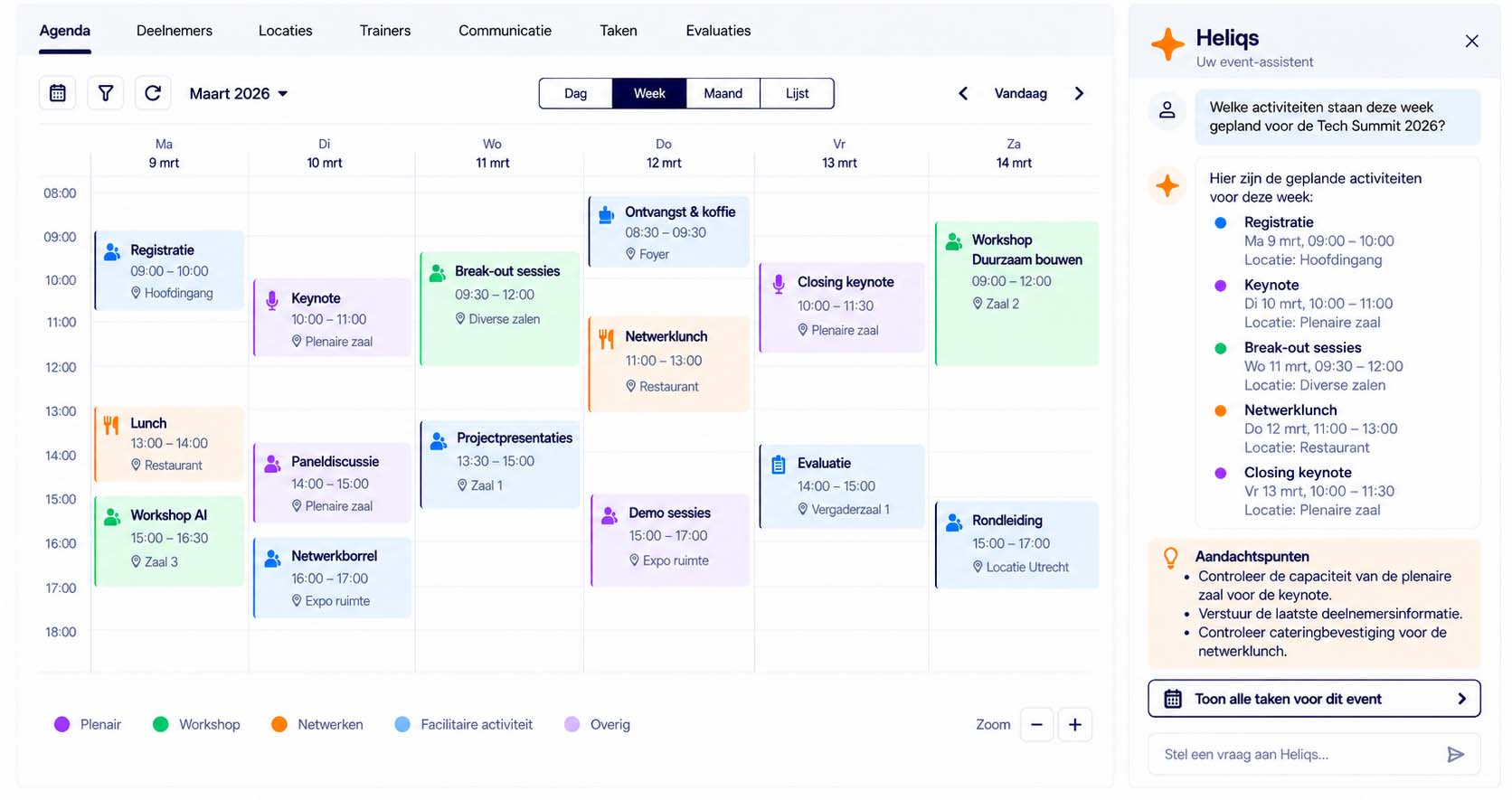Open the Deelnemers tab
Viewport: 1512px width, 800px height.
(x=175, y=31)
